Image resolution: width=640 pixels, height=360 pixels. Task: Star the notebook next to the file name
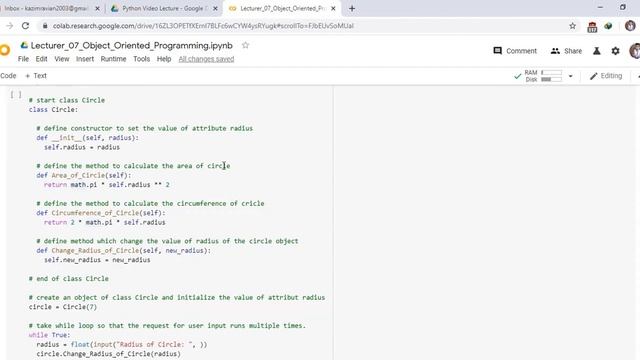pos(245,45)
